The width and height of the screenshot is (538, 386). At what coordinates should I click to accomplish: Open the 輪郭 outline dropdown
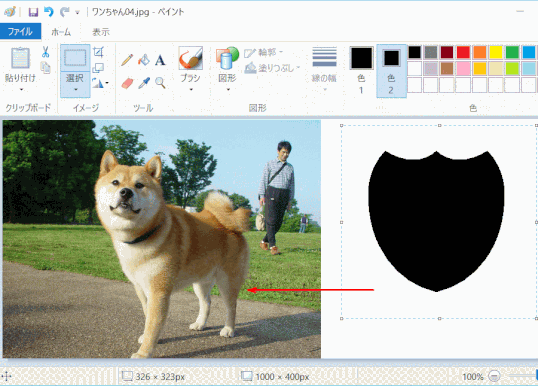click(x=264, y=52)
